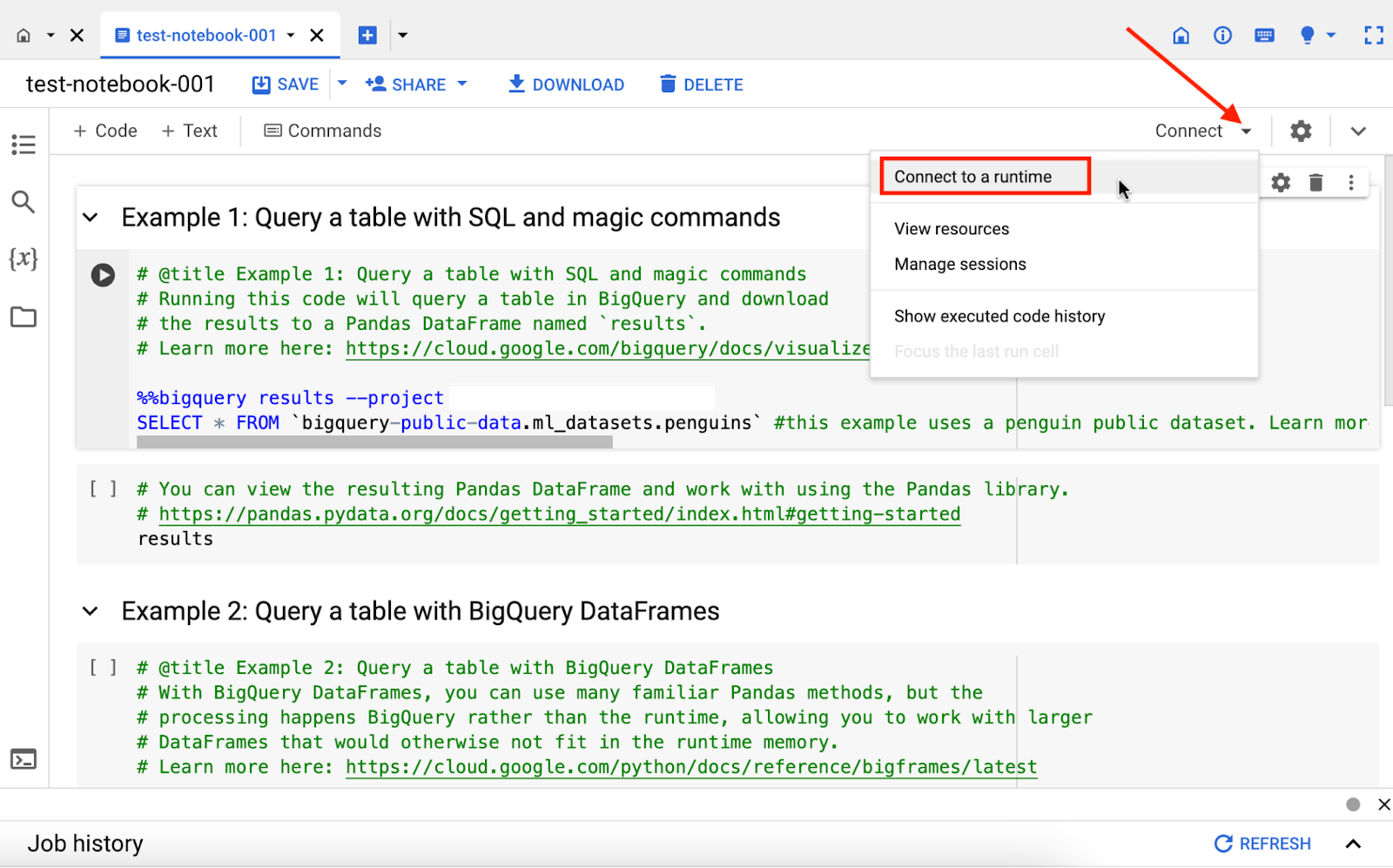Run the Example 1 code cell

pos(103,275)
